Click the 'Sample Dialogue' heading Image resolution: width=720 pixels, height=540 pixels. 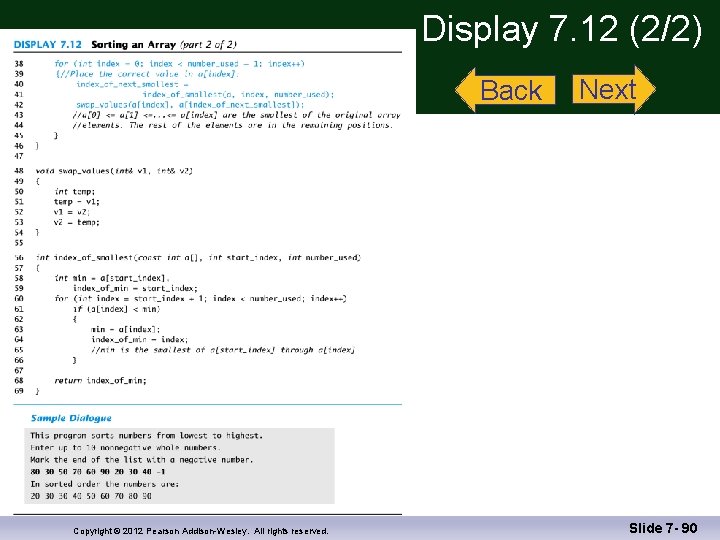pos(71,418)
